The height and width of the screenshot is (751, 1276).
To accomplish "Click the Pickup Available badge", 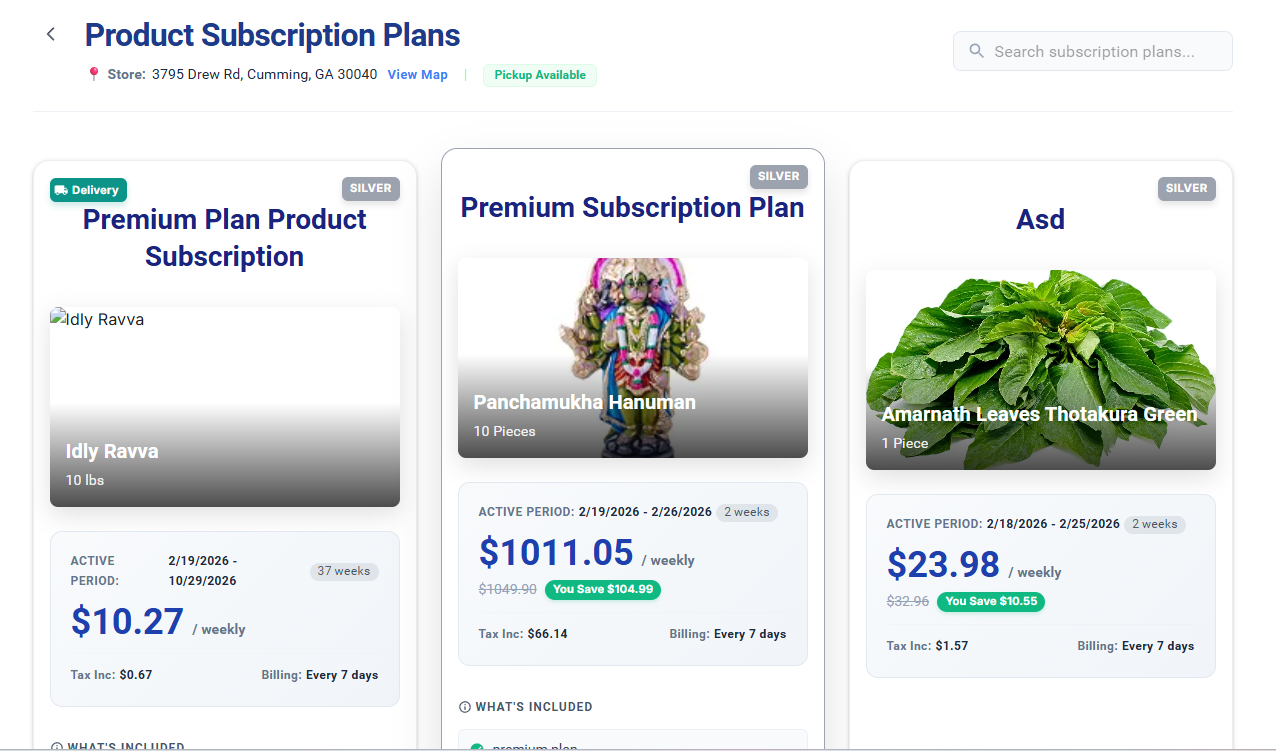I will pos(540,75).
